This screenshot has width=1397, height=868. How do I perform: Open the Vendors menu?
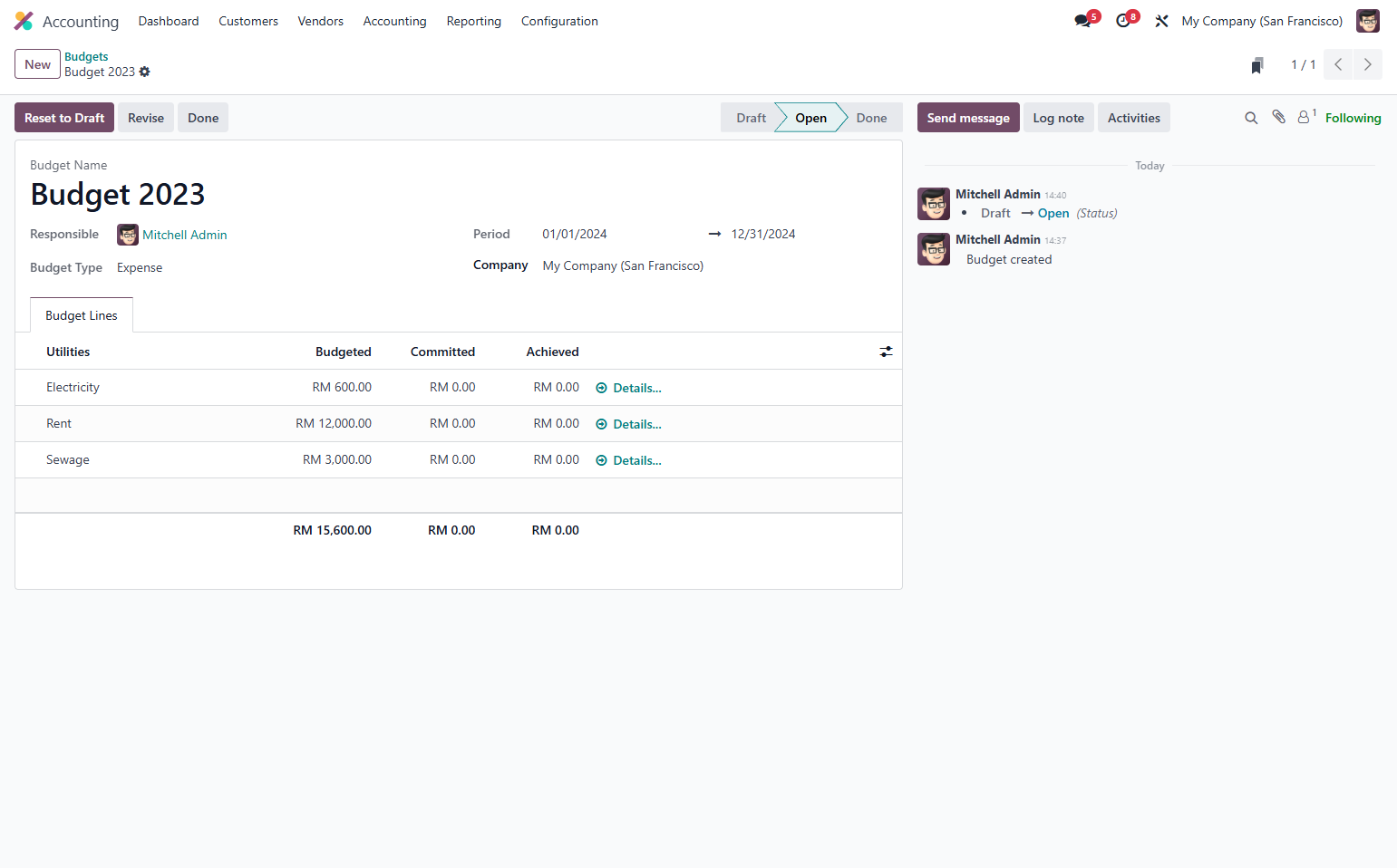point(321,21)
